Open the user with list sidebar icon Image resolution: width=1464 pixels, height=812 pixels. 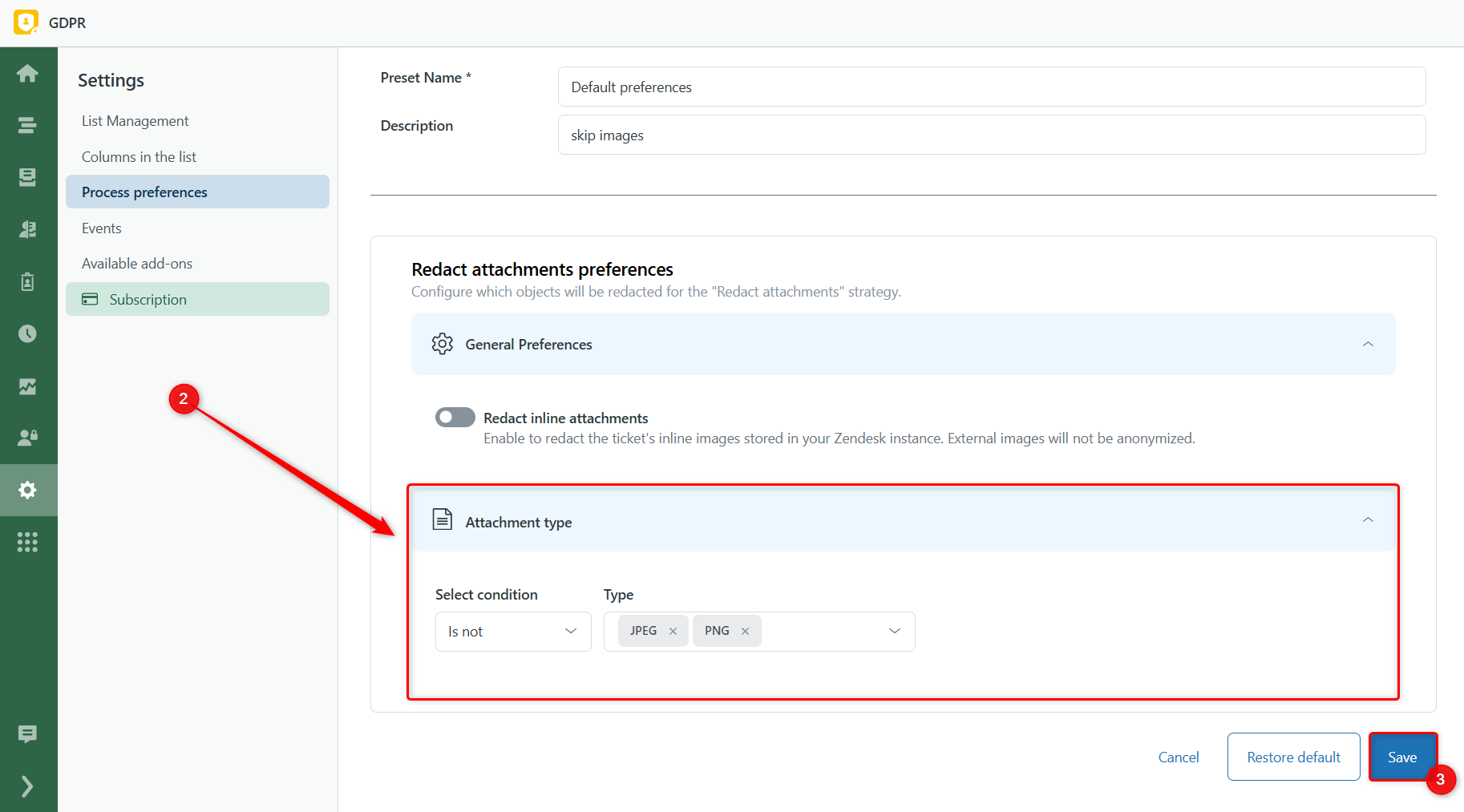click(27, 229)
